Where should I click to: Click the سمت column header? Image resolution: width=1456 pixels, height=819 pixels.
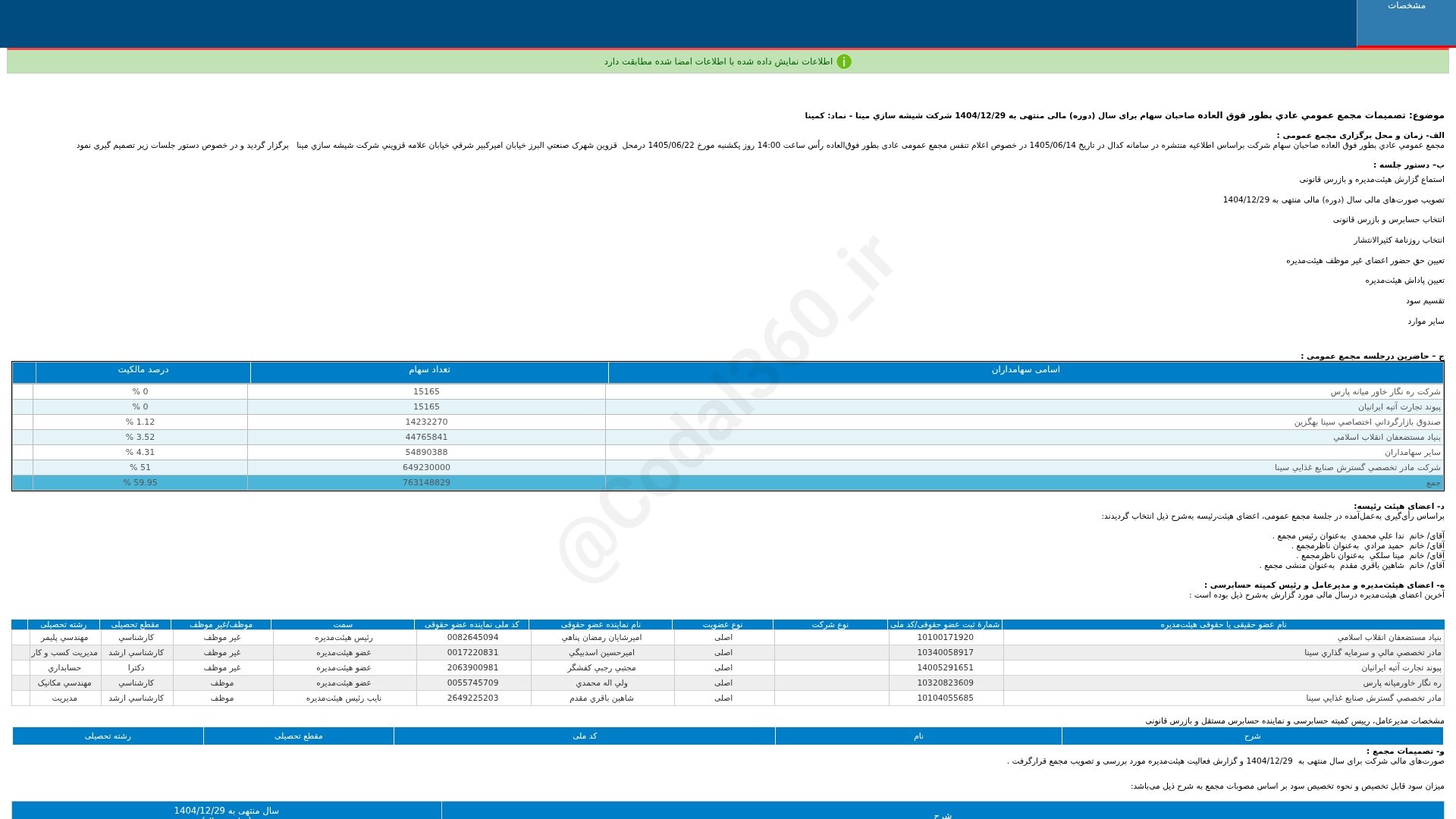[343, 625]
